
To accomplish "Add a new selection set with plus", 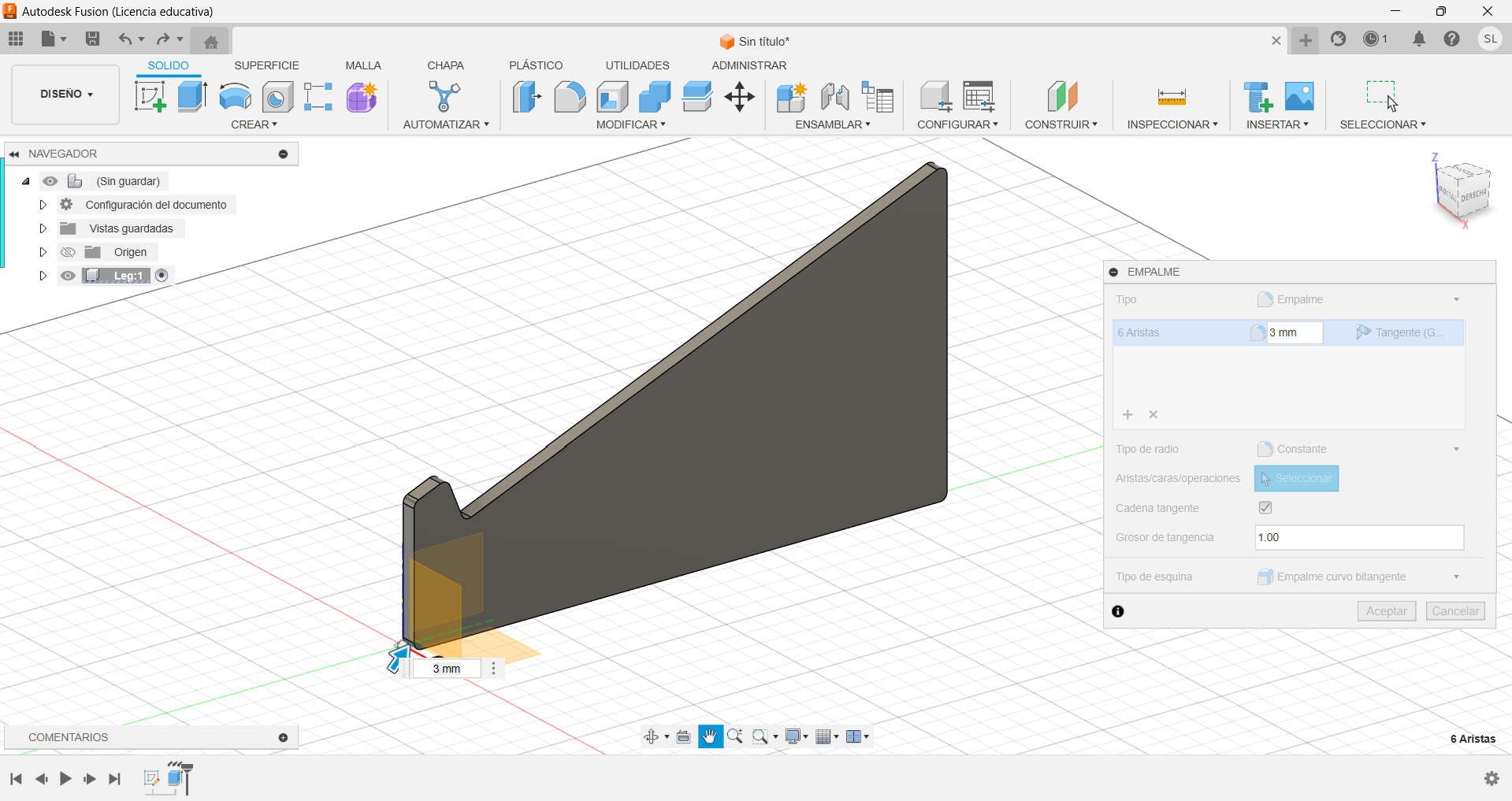I will click(x=1127, y=414).
